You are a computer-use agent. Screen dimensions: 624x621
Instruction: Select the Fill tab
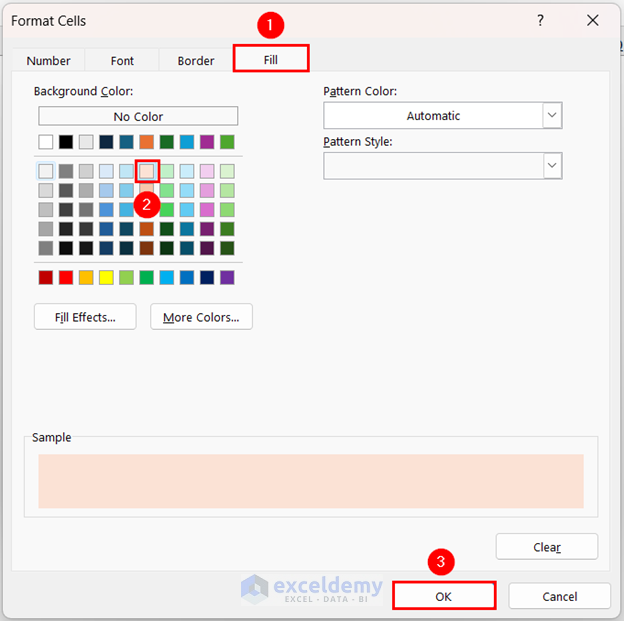pos(271,59)
